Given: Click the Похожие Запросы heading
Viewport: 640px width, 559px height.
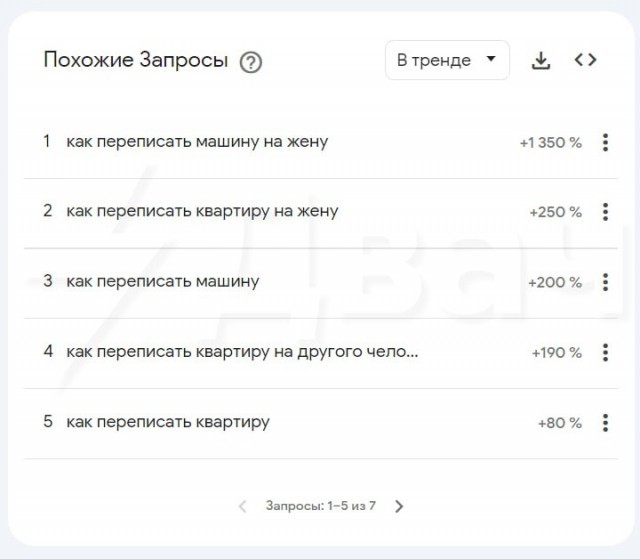Looking at the screenshot, I should coord(136,60).
